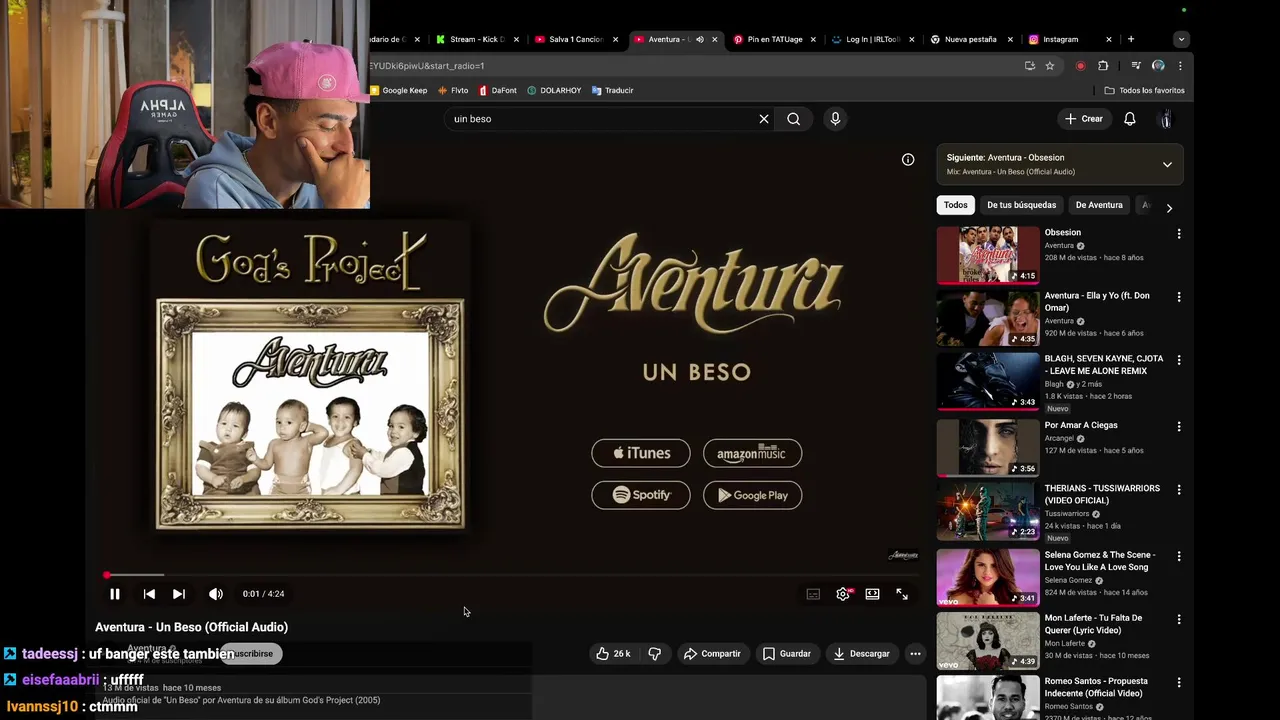
Task: Open the Chrome three-dot menu
Action: [1180, 66]
